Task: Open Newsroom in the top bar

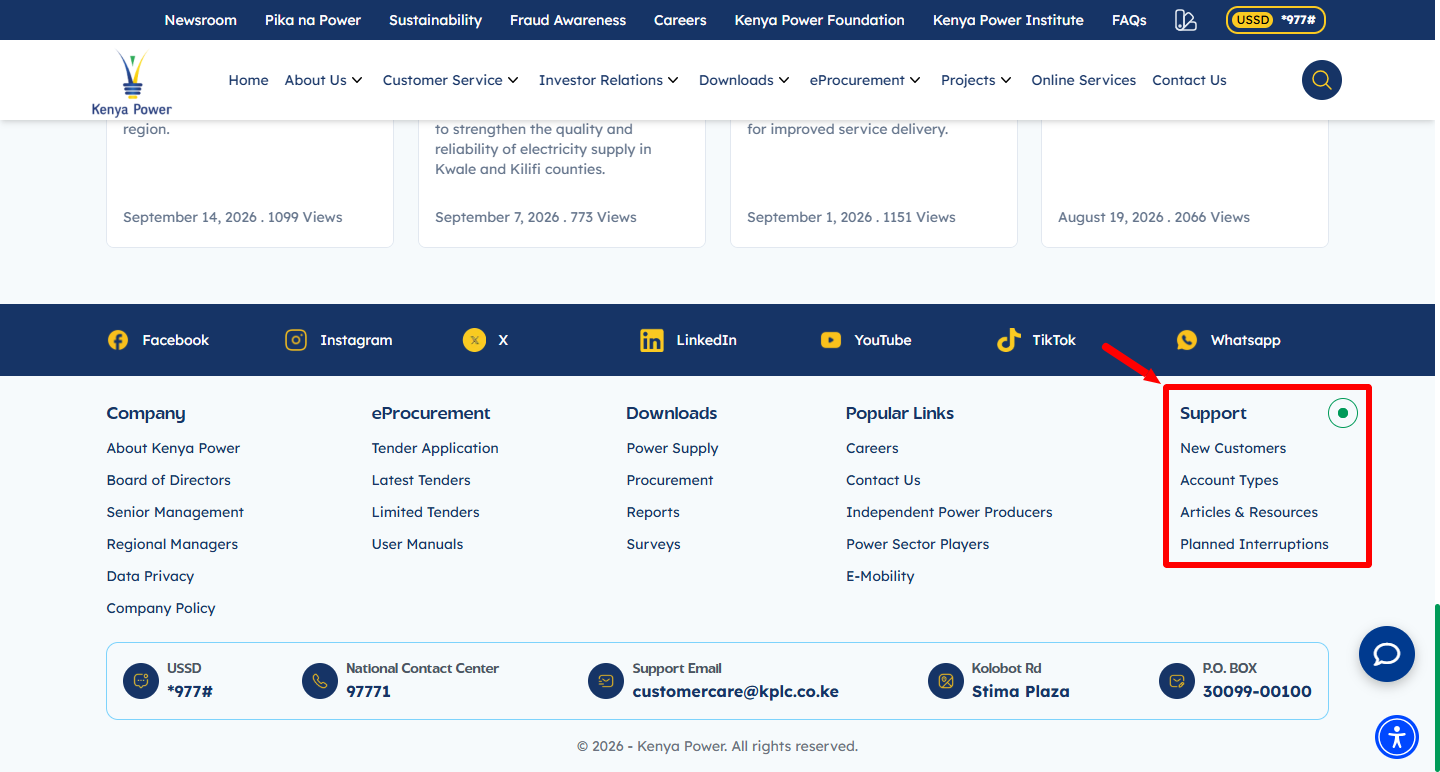Action: [201, 20]
